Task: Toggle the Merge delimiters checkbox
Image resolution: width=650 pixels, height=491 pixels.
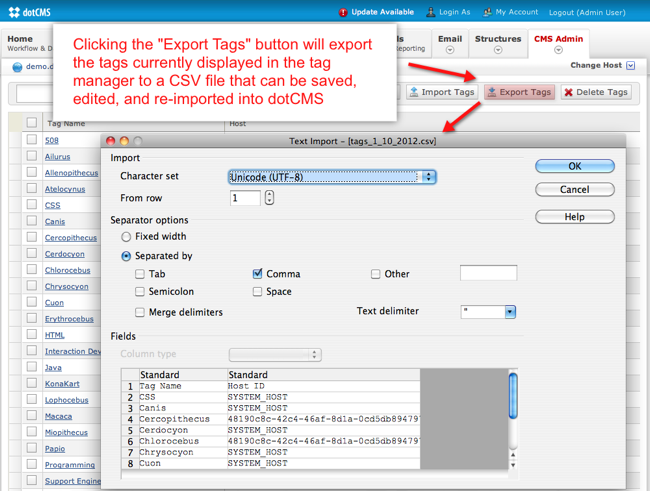Action: click(140, 312)
